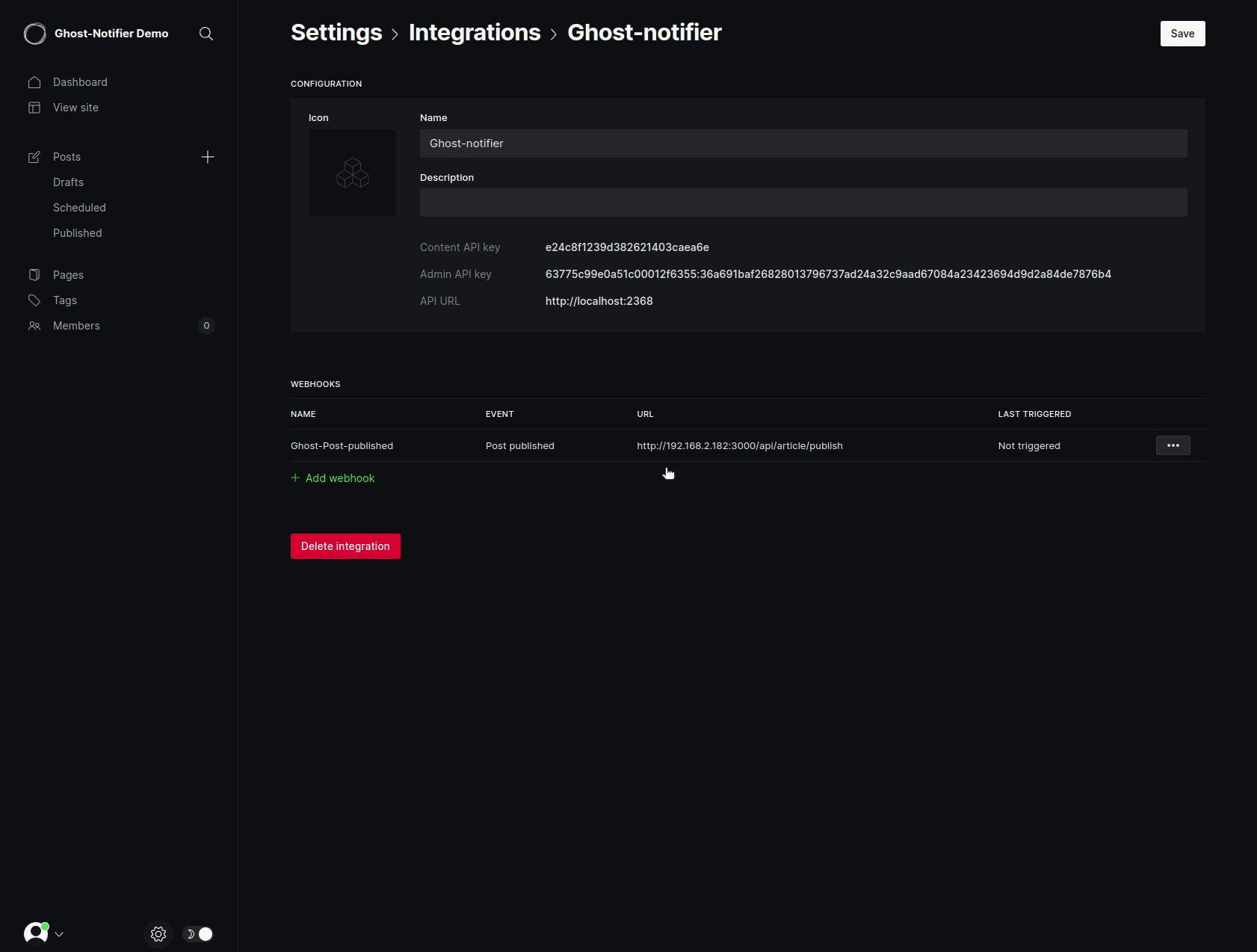This screenshot has height=952, width=1257.
Task: Click the Tags label icon
Action: pos(34,300)
